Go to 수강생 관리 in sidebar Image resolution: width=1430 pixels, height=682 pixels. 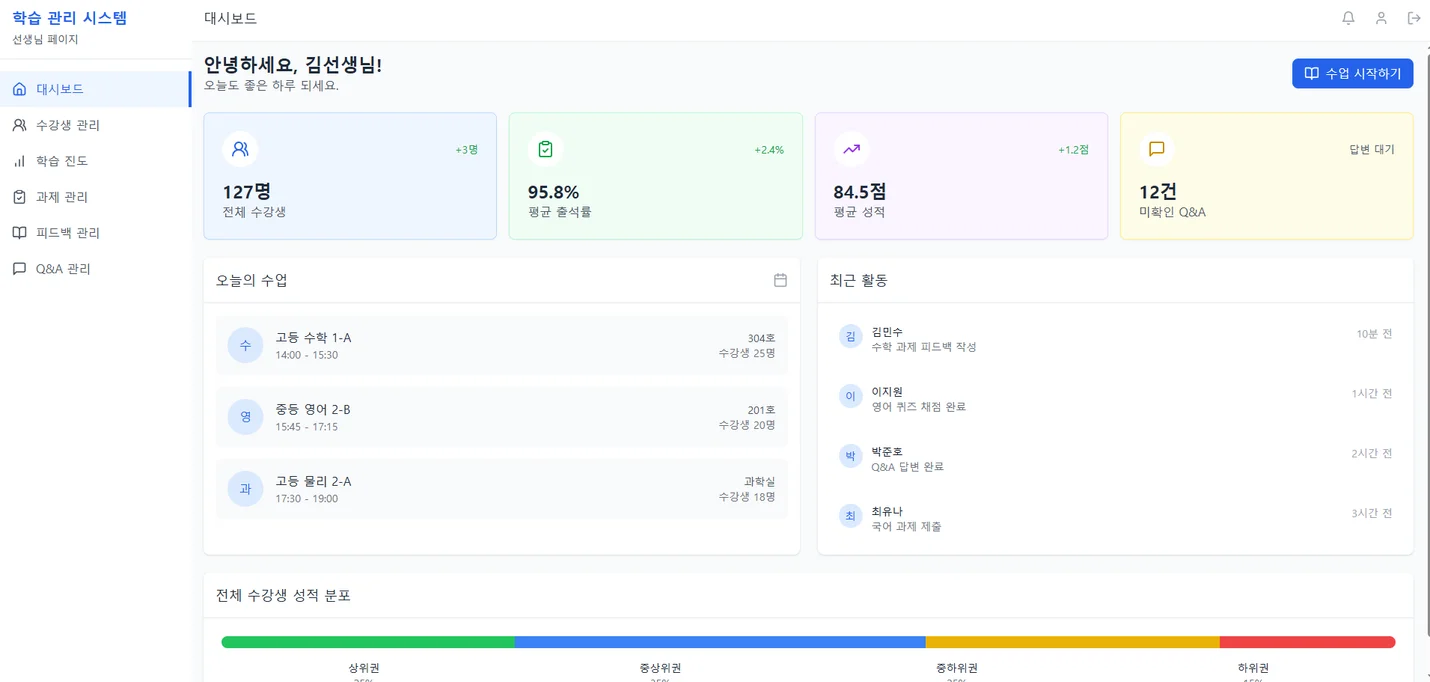point(95,125)
